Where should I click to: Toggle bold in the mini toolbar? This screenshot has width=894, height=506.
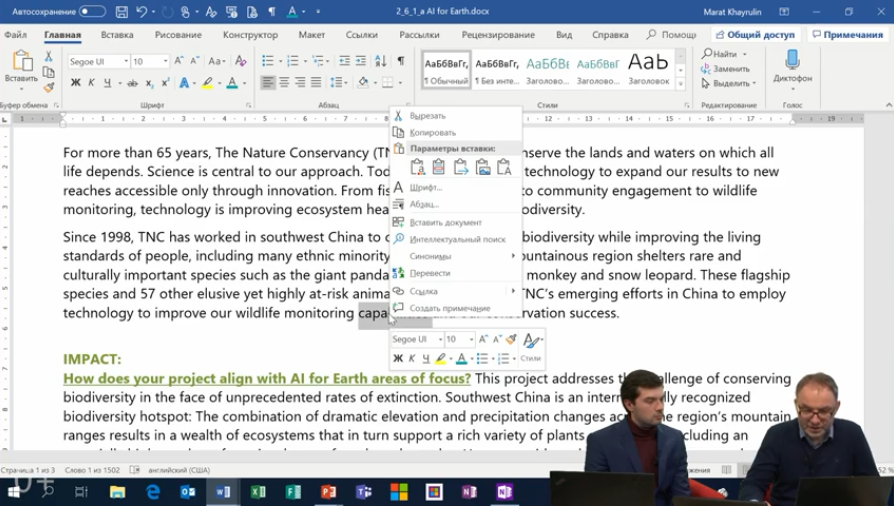point(398,358)
